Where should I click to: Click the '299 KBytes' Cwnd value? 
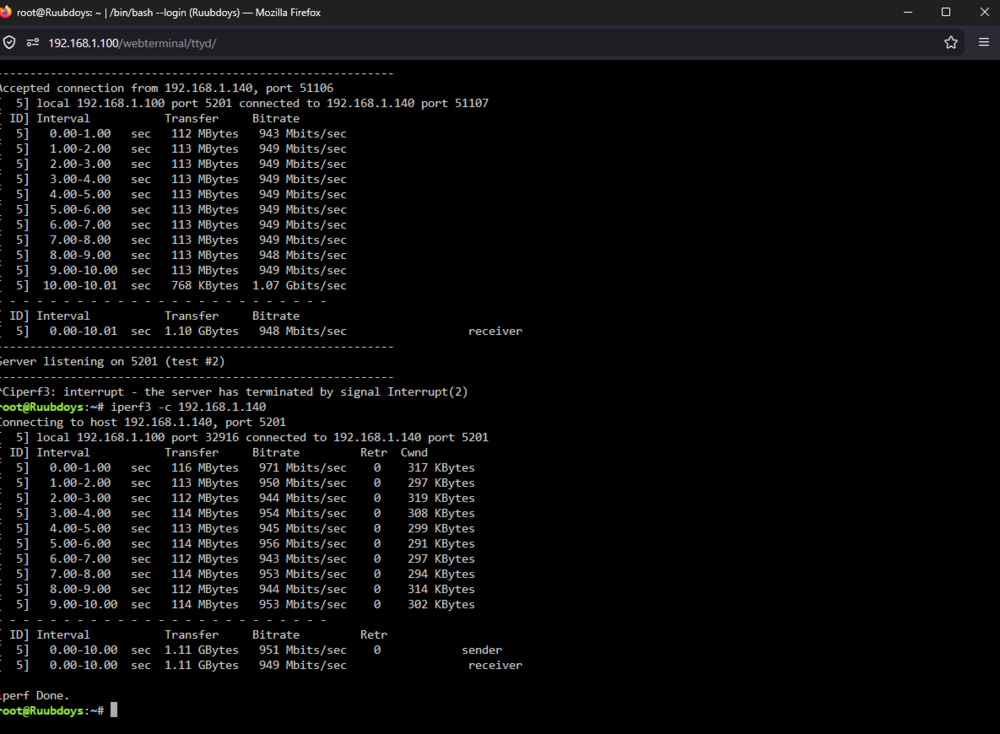coord(441,529)
